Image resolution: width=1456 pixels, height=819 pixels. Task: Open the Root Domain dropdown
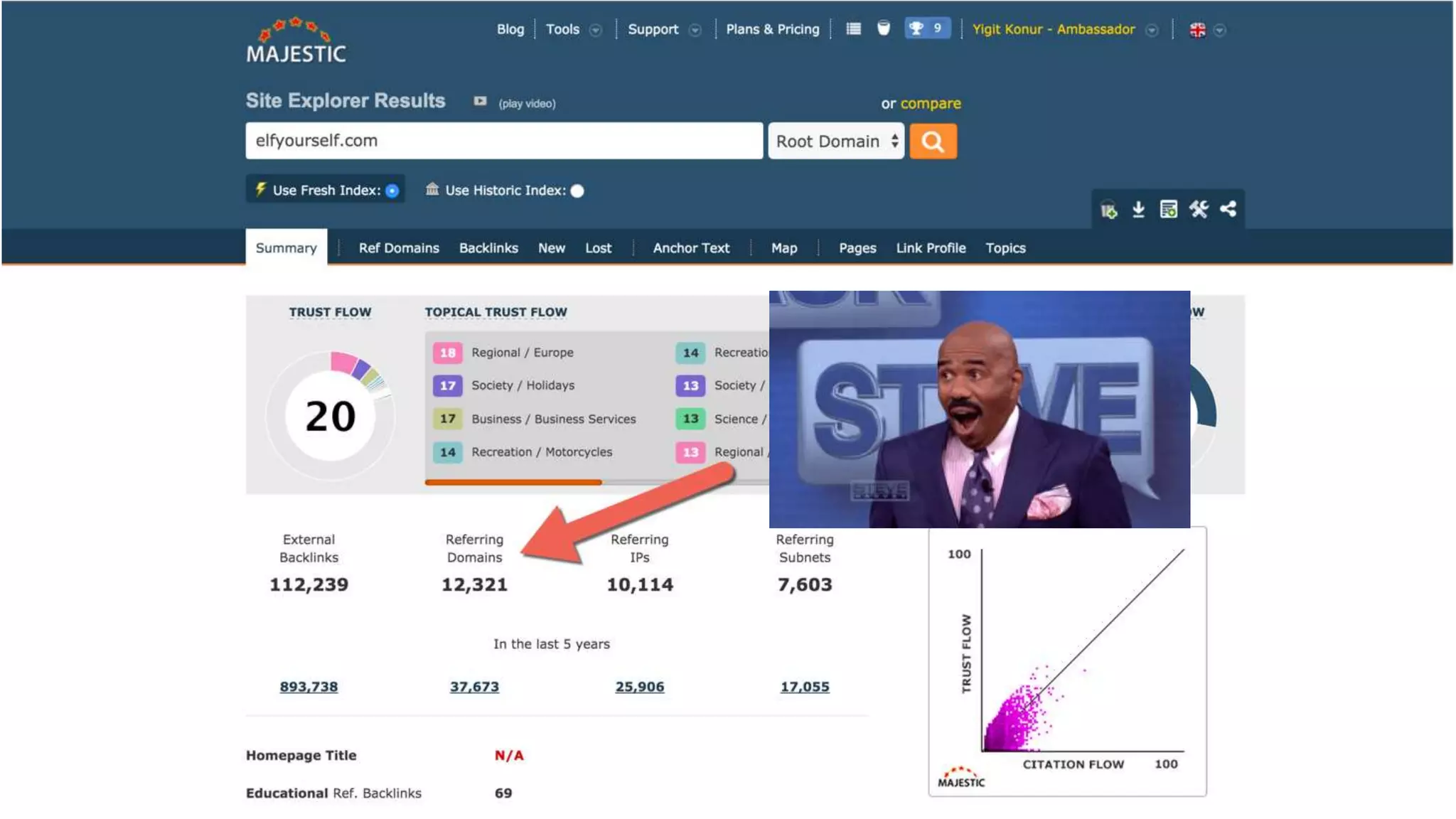835,141
